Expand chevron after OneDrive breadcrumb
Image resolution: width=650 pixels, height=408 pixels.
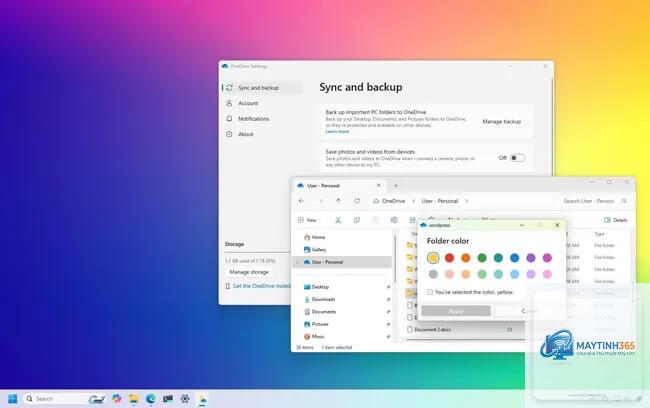pyautogui.click(x=413, y=201)
